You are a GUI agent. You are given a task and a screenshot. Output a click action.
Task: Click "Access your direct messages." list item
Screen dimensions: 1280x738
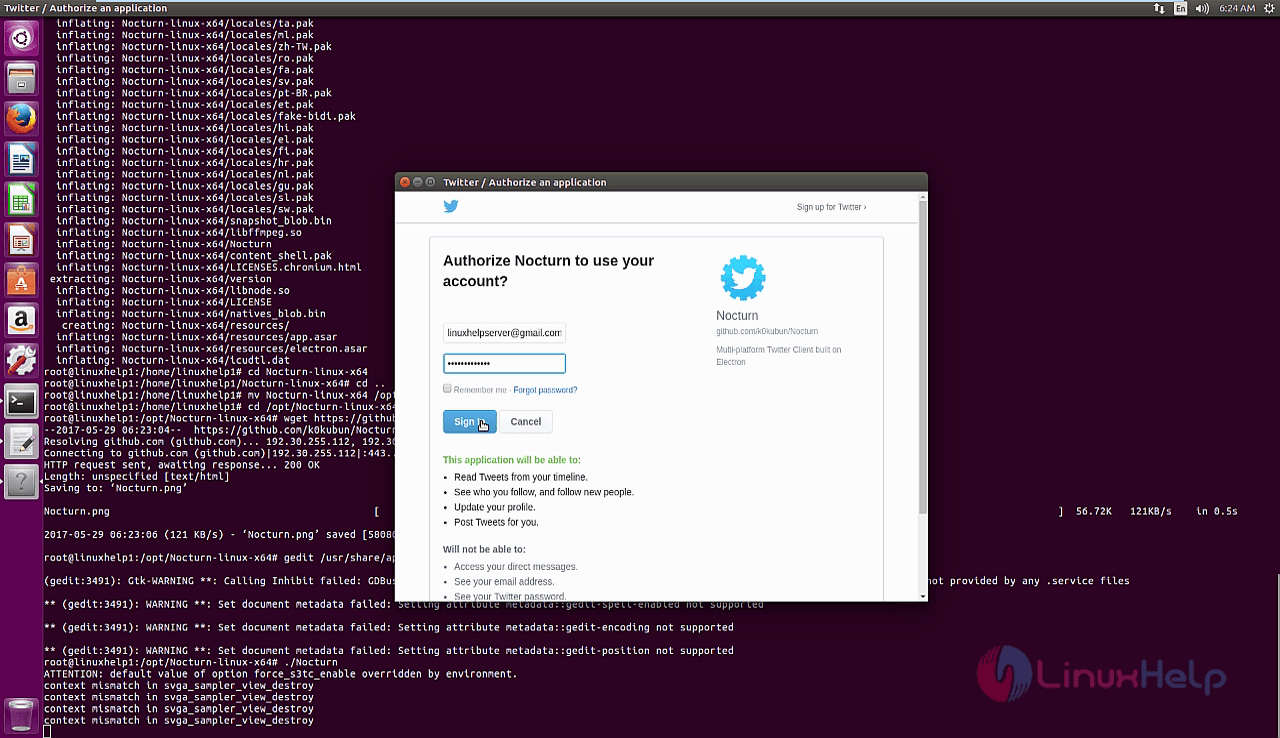pos(516,567)
